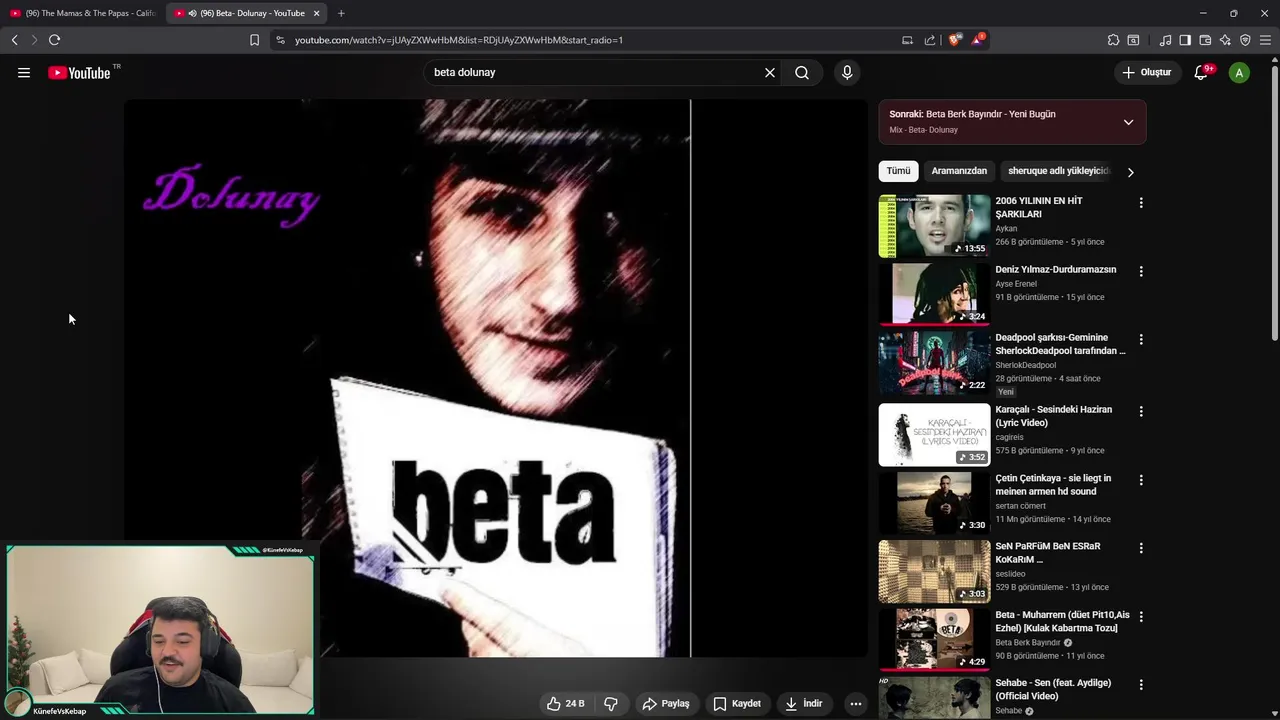Dislike the video with thumbs down
Image resolution: width=1280 pixels, height=720 pixels.
click(611, 703)
